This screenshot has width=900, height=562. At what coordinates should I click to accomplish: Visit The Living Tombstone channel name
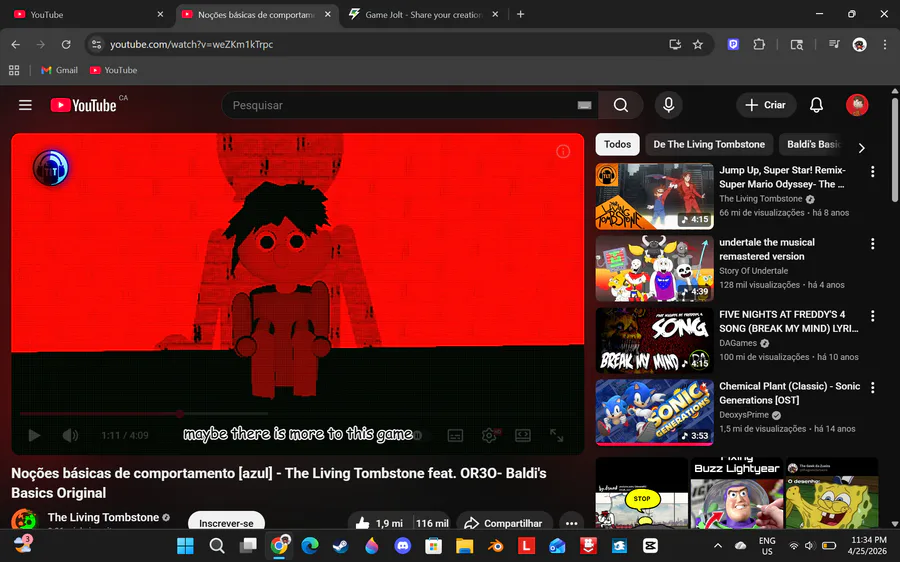coord(103,517)
